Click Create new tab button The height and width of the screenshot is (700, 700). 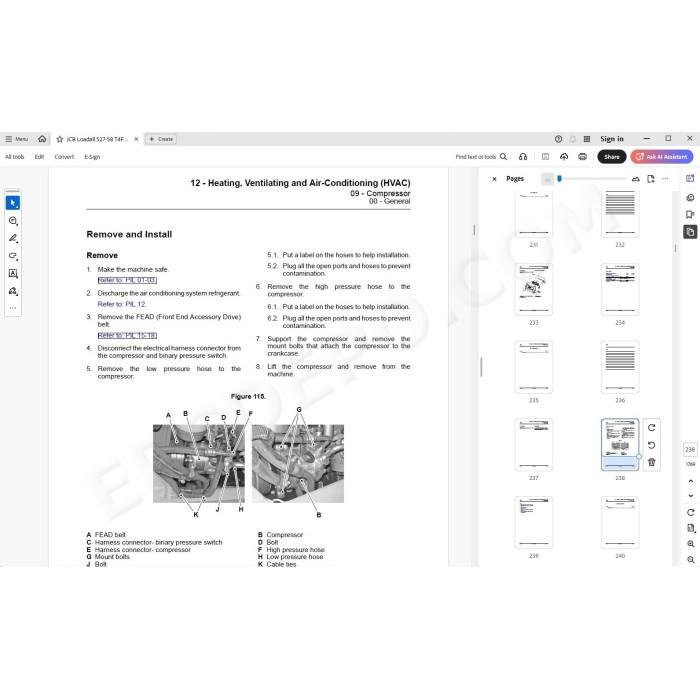point(161,139)
